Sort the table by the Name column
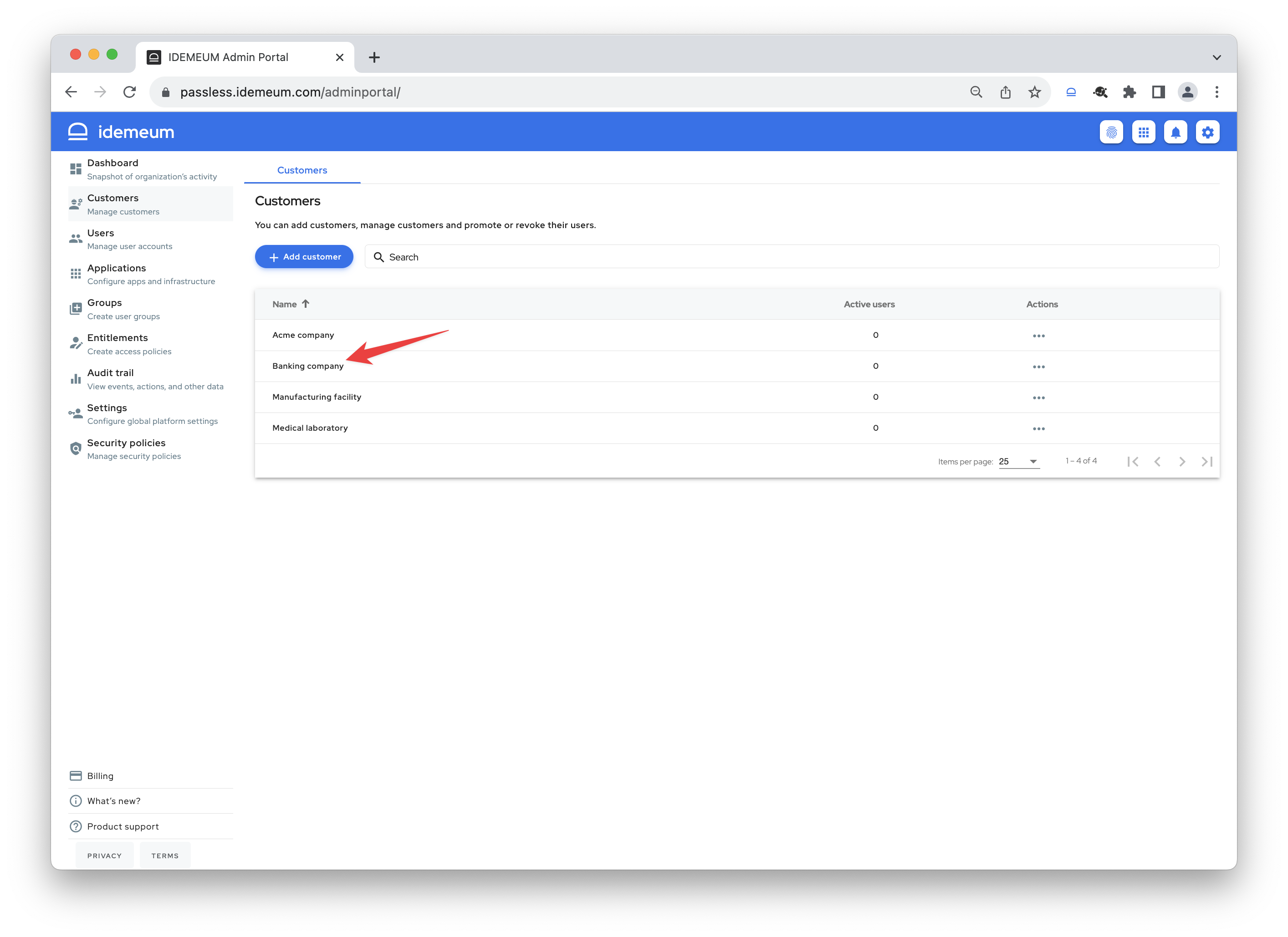1288x937 pixels. (290, 305)
